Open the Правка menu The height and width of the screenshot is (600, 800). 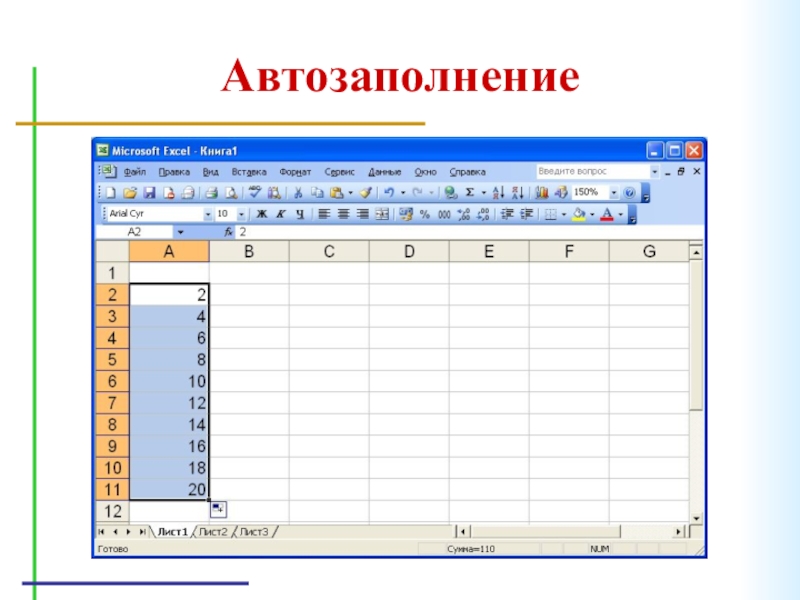[x=174, y=172]
